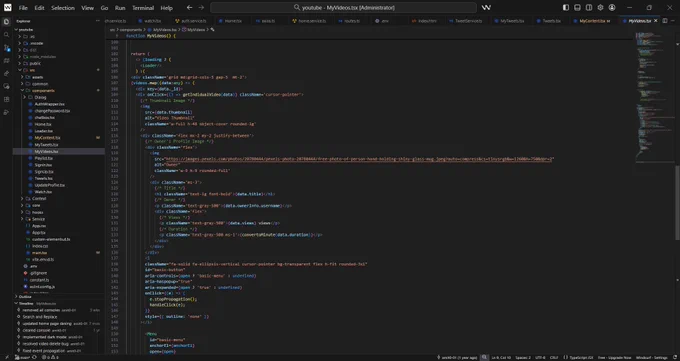Collapse the youtube root folder
680x361 pixels.
tap(59, 30)
